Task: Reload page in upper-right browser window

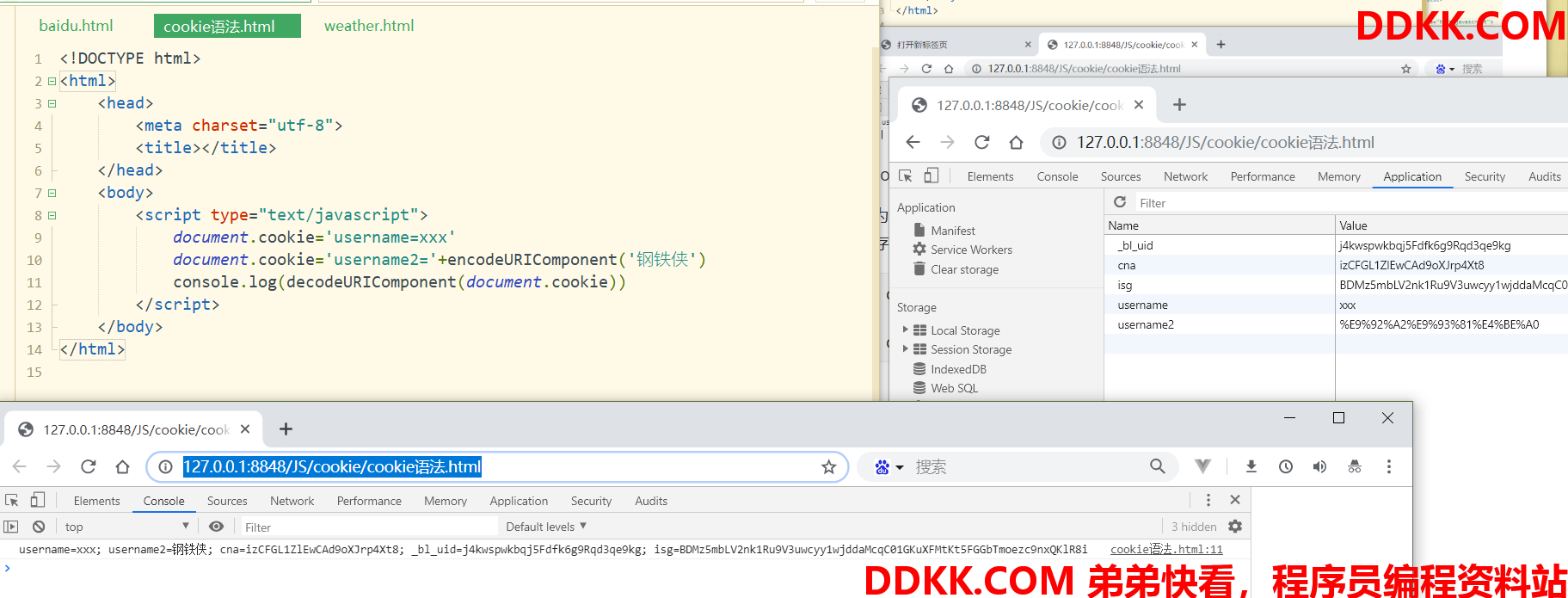Action: pyautogui.click(x=981, y=142)
